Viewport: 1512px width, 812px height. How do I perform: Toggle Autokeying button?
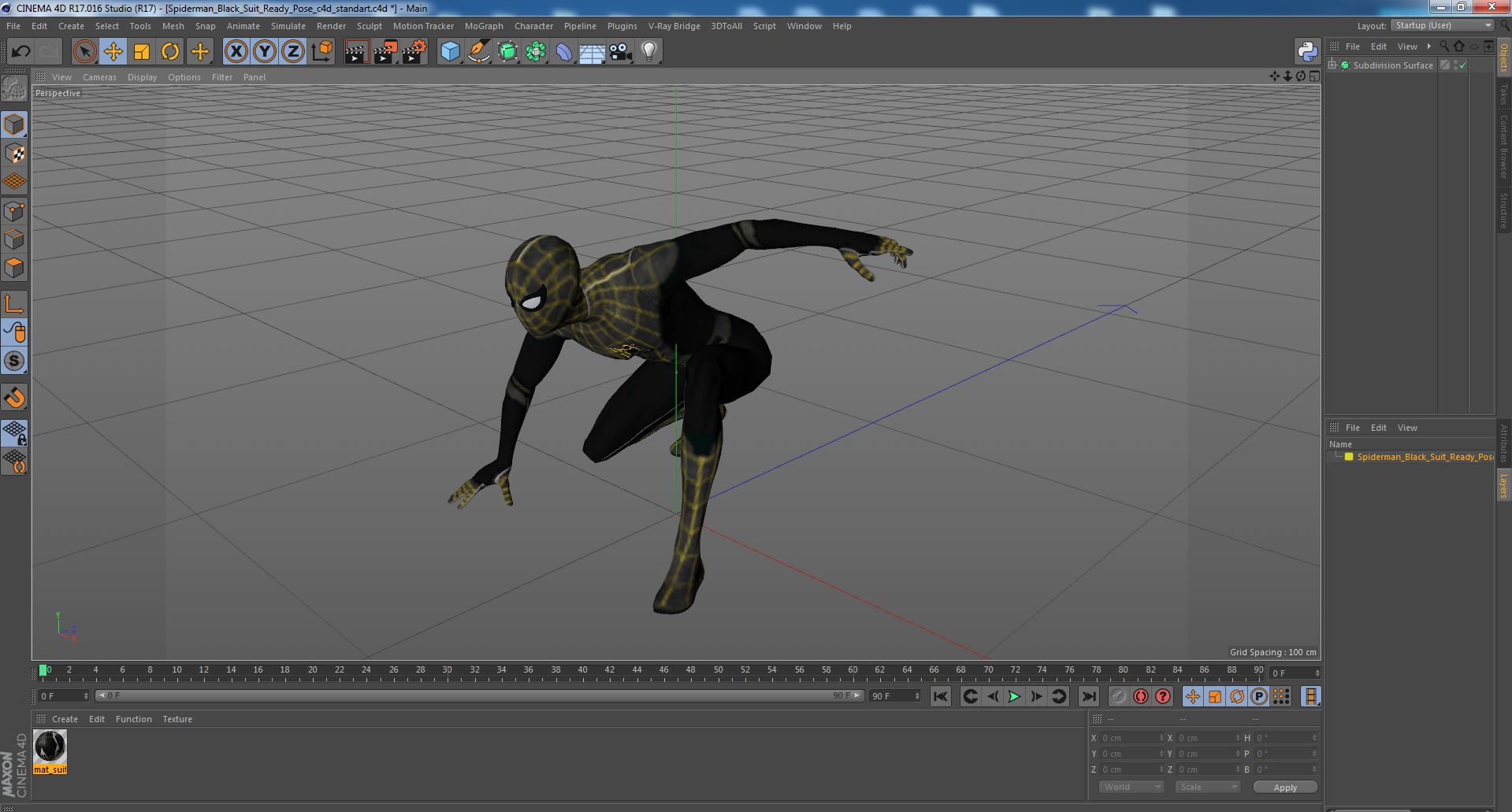1140,696
